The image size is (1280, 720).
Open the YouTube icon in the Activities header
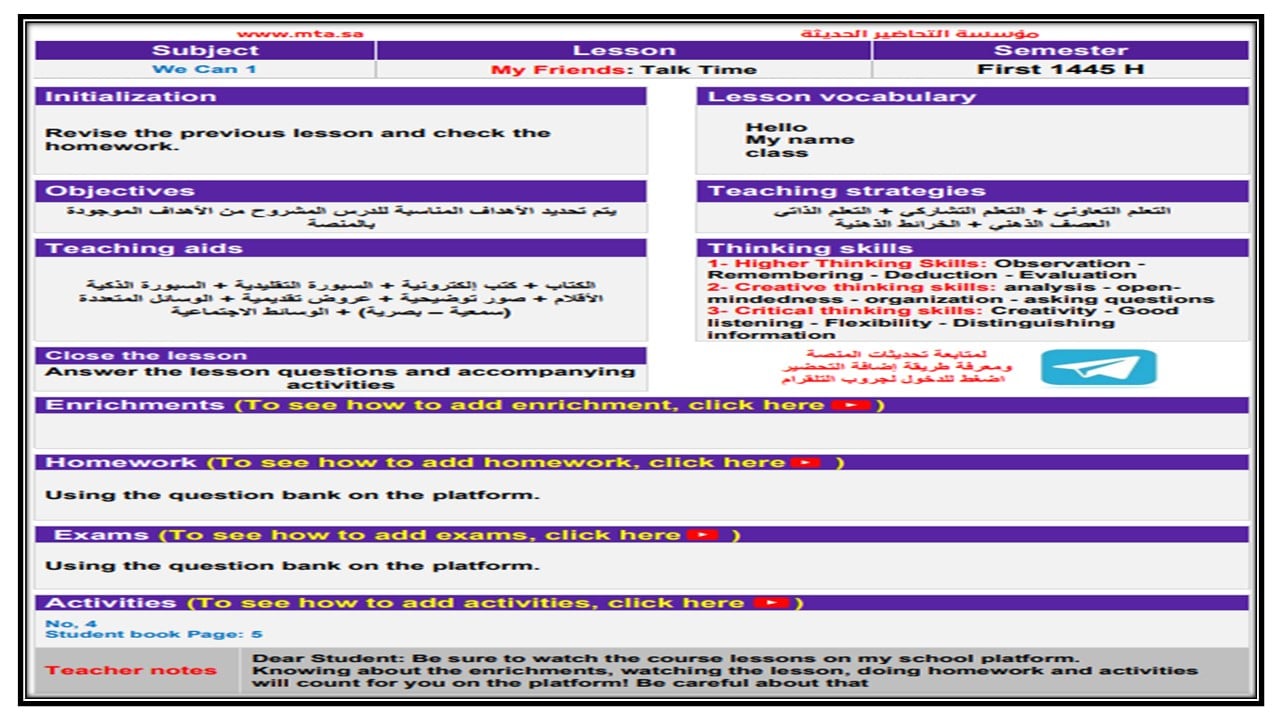coord(771,603)
